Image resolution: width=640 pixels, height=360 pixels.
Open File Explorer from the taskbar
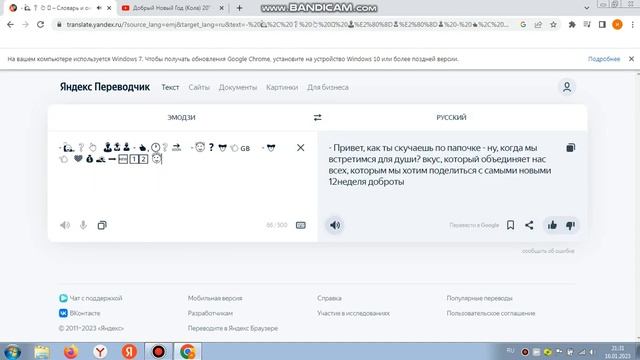(x=42, y=351)
